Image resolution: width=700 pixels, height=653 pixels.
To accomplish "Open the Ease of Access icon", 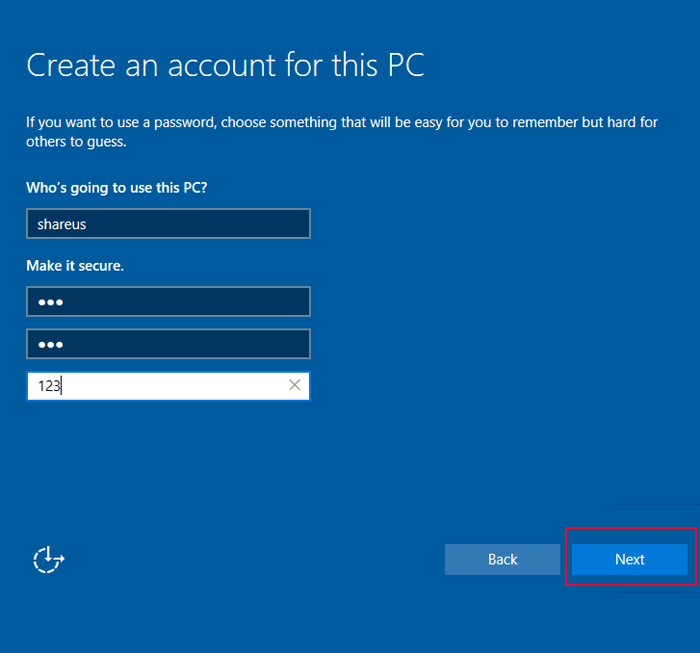I will (49, 559).
